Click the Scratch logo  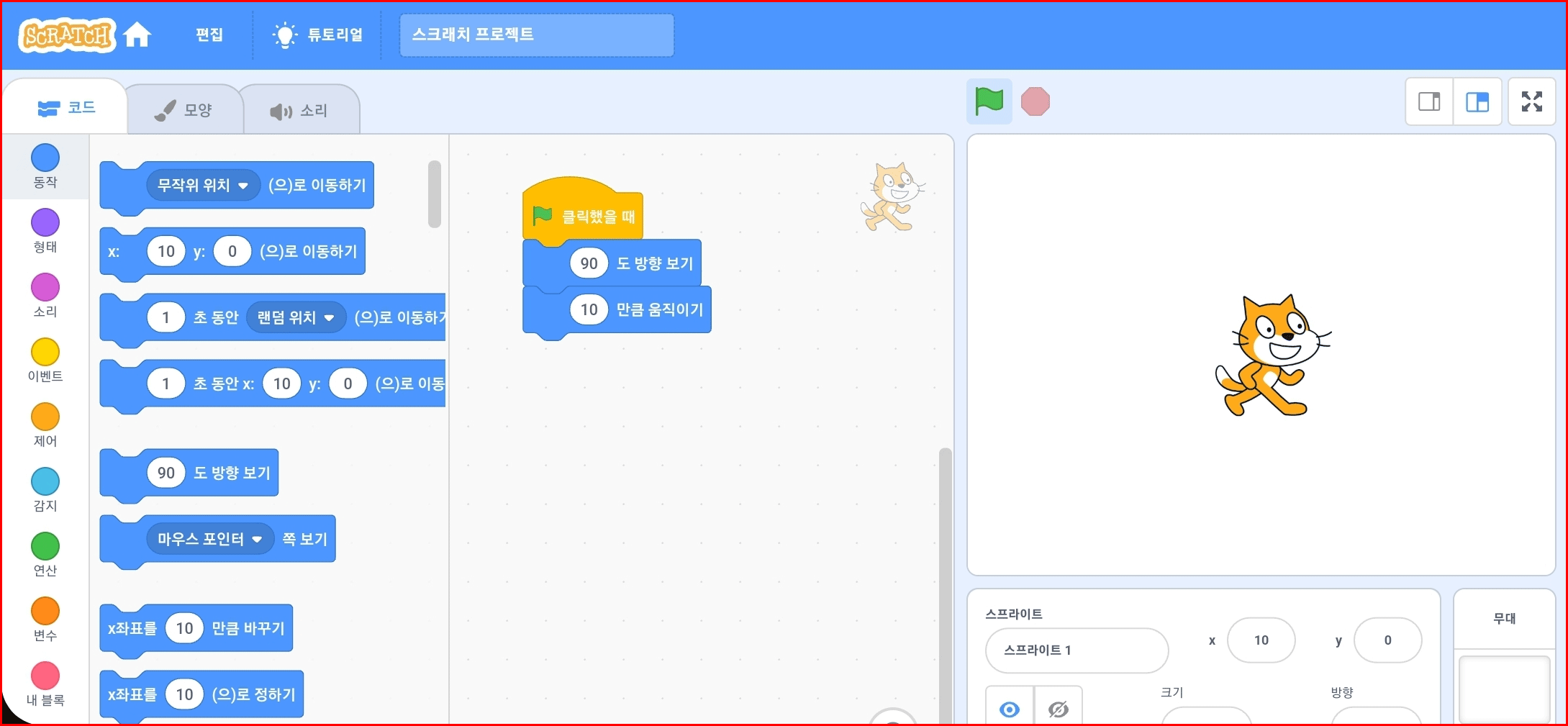pos(68,35)
